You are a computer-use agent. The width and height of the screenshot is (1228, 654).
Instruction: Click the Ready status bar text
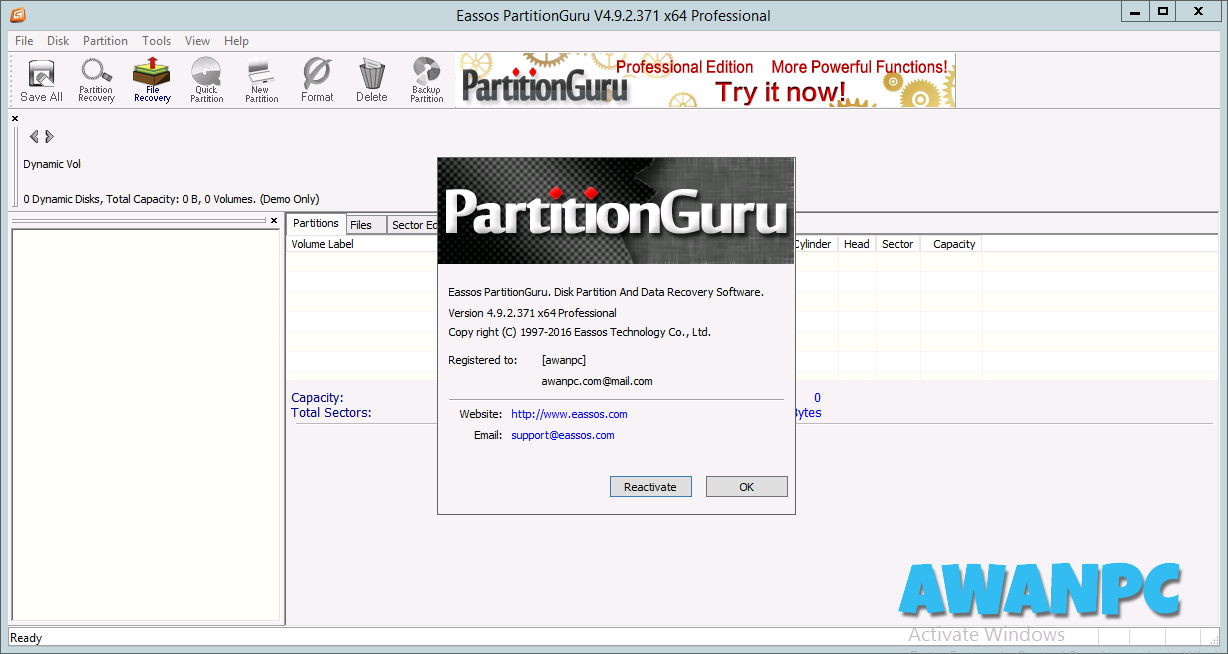click(26, 638)
